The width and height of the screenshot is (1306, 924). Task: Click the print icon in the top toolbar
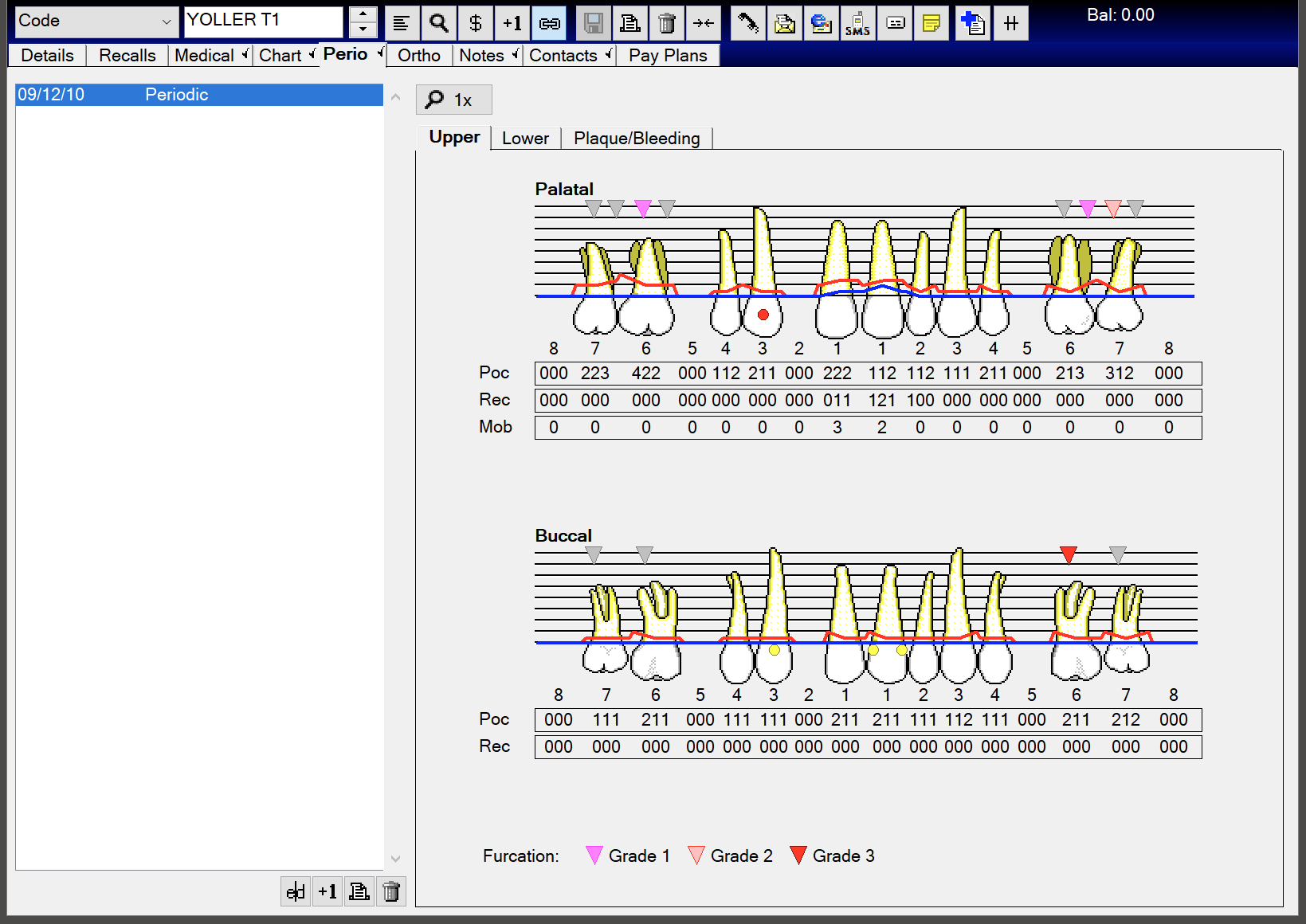[630, 22]
